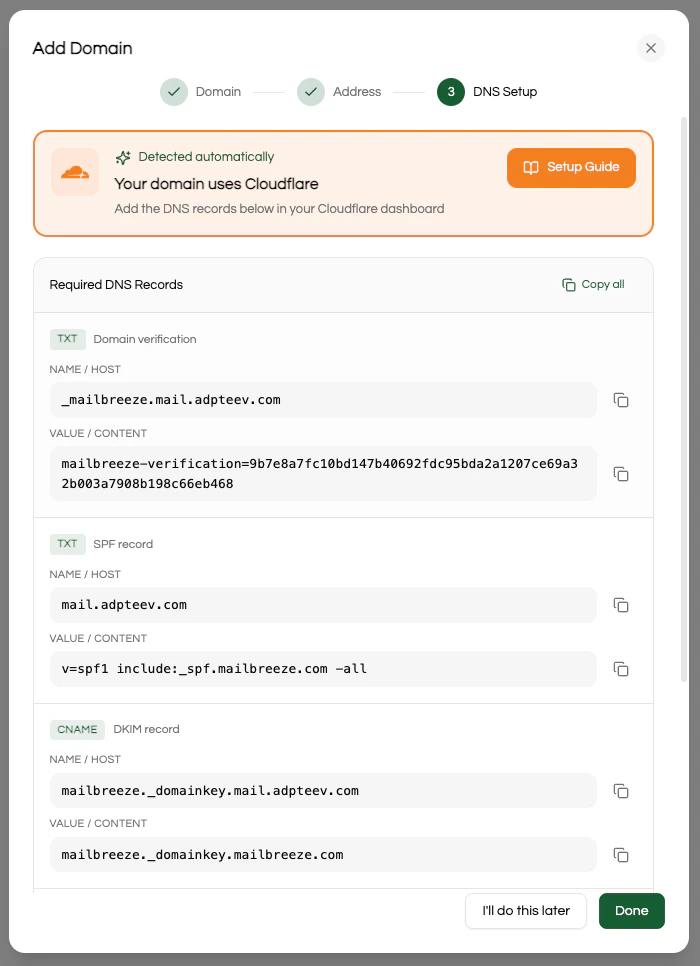Click the mail.adpteev.com SPF host field
Image resolution: width=700 pixels, height=966 pixels.
[x=324, y=605]
